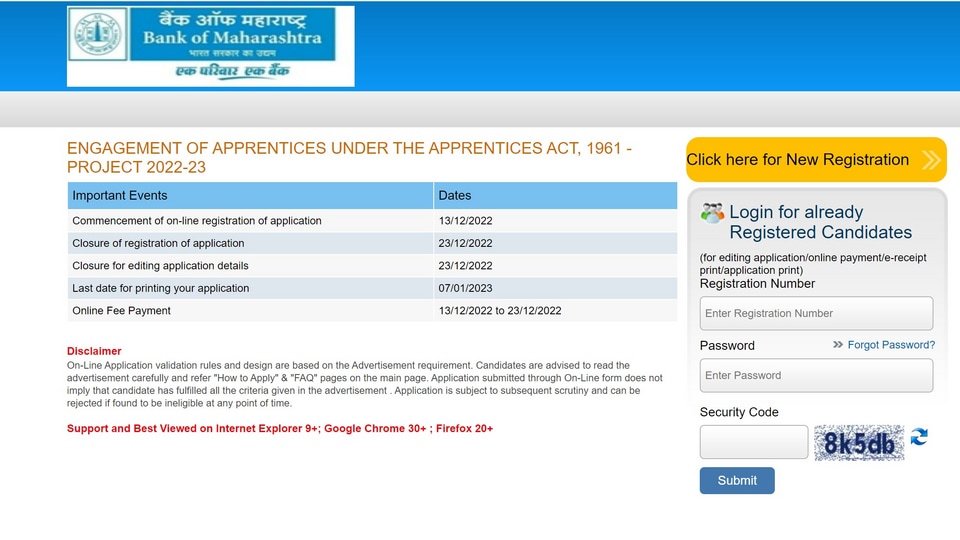This screenshot has height=540, width=960.
Task: Click the Security Code text box
Action: pos(754,442)
